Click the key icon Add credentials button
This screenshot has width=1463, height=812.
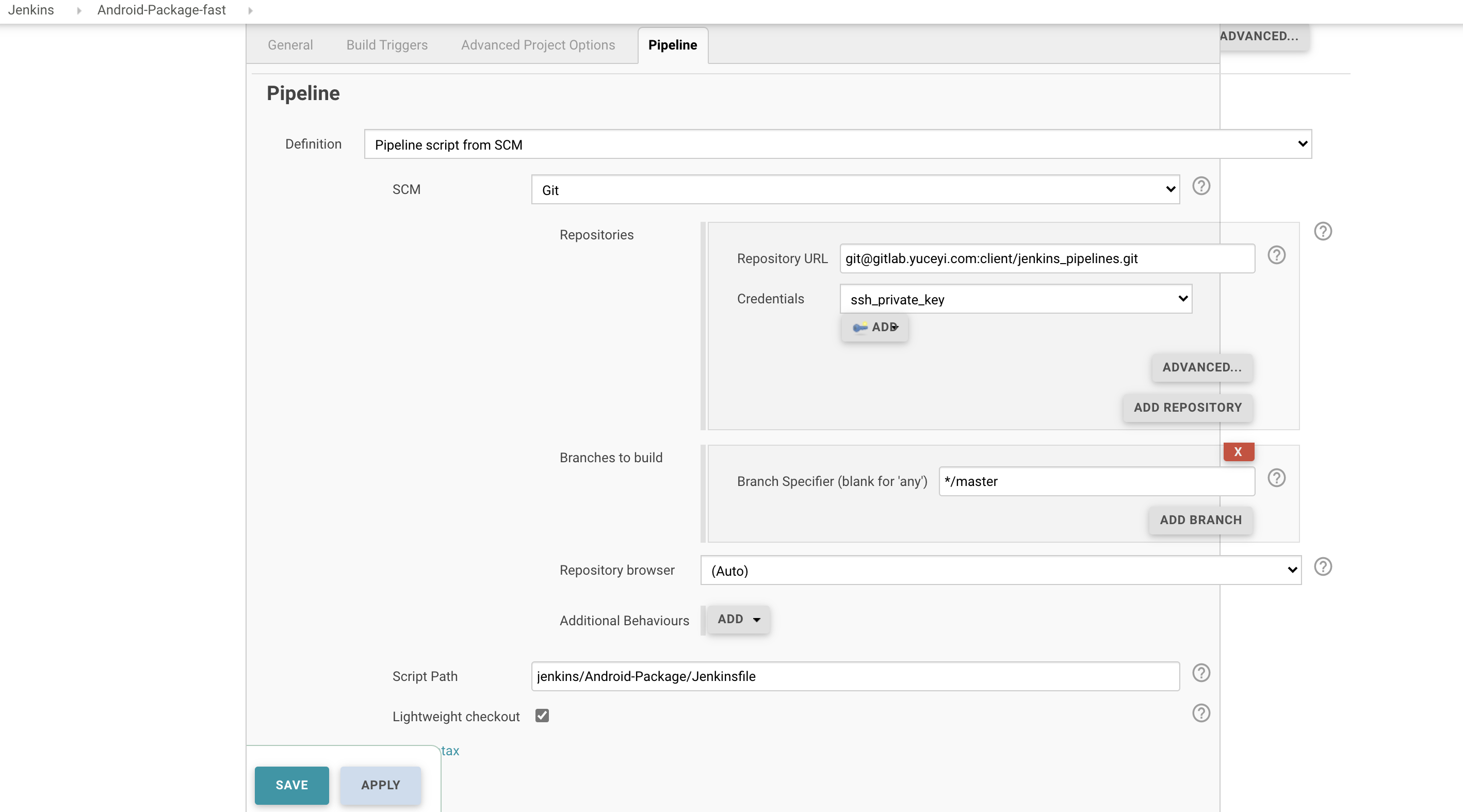pyautogui.click(x=874, y=327)
